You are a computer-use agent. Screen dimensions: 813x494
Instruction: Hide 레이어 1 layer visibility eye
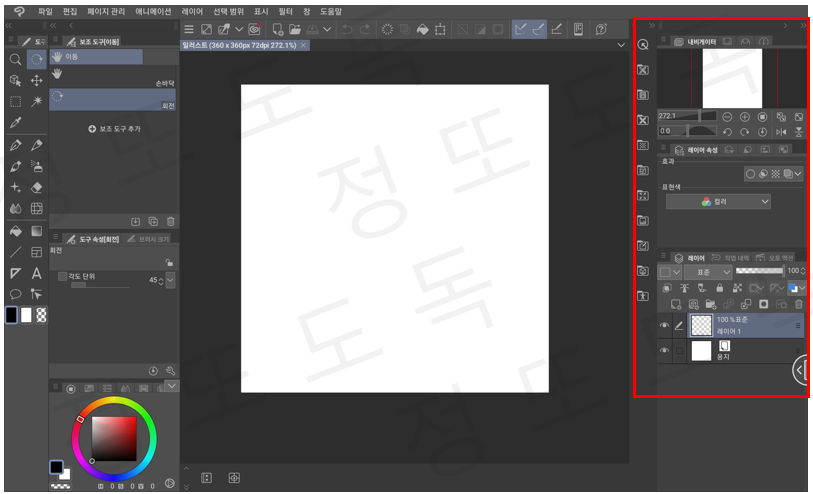pyautogui.click(x=664, y=326)
